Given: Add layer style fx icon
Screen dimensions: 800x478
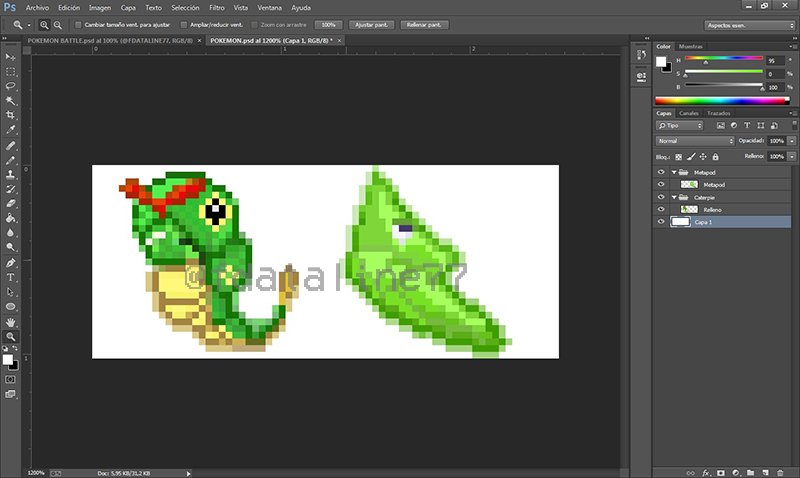Looking at the screenshot, I should click(x=706, y=473).
